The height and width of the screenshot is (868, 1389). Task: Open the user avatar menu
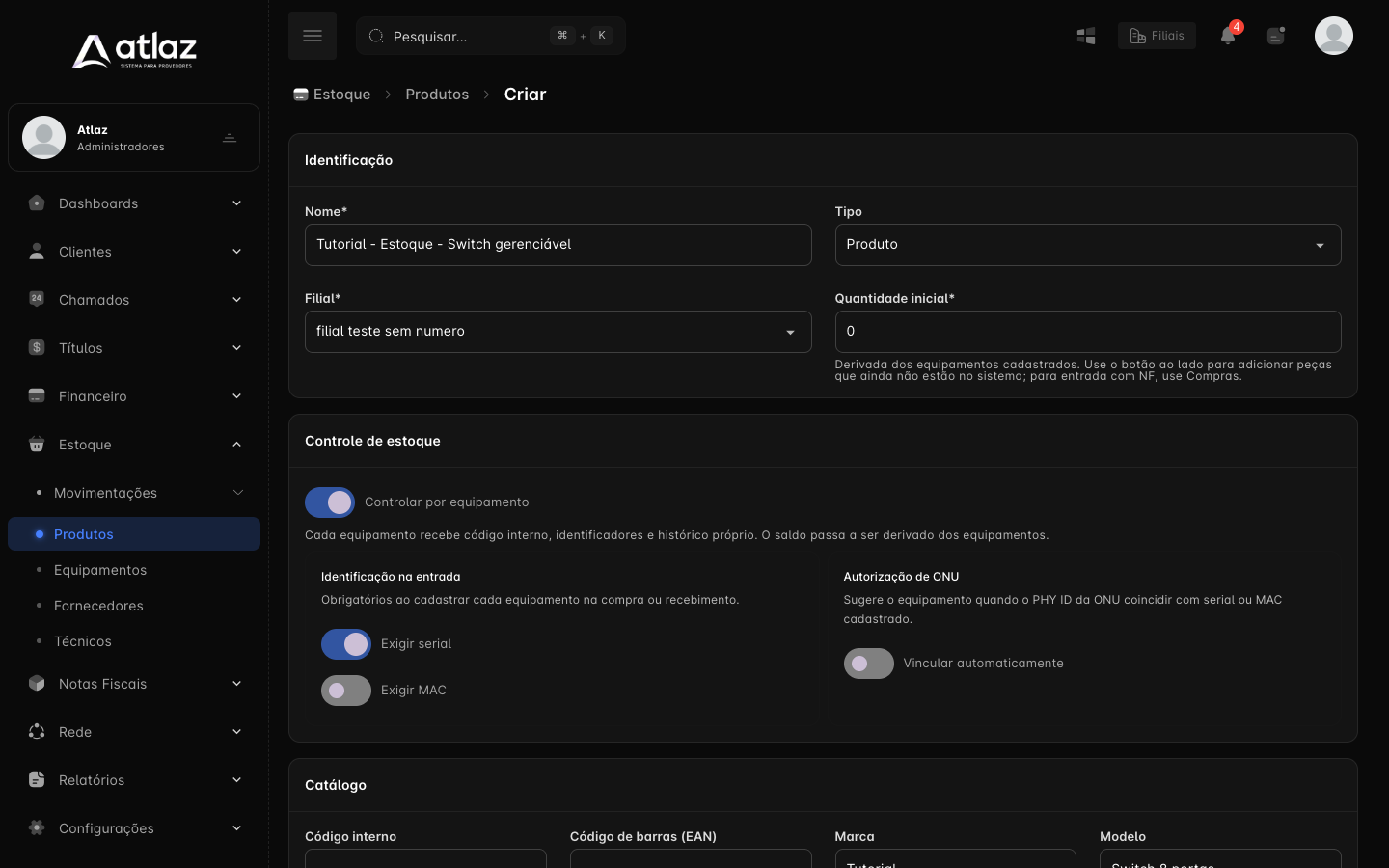1334,36
